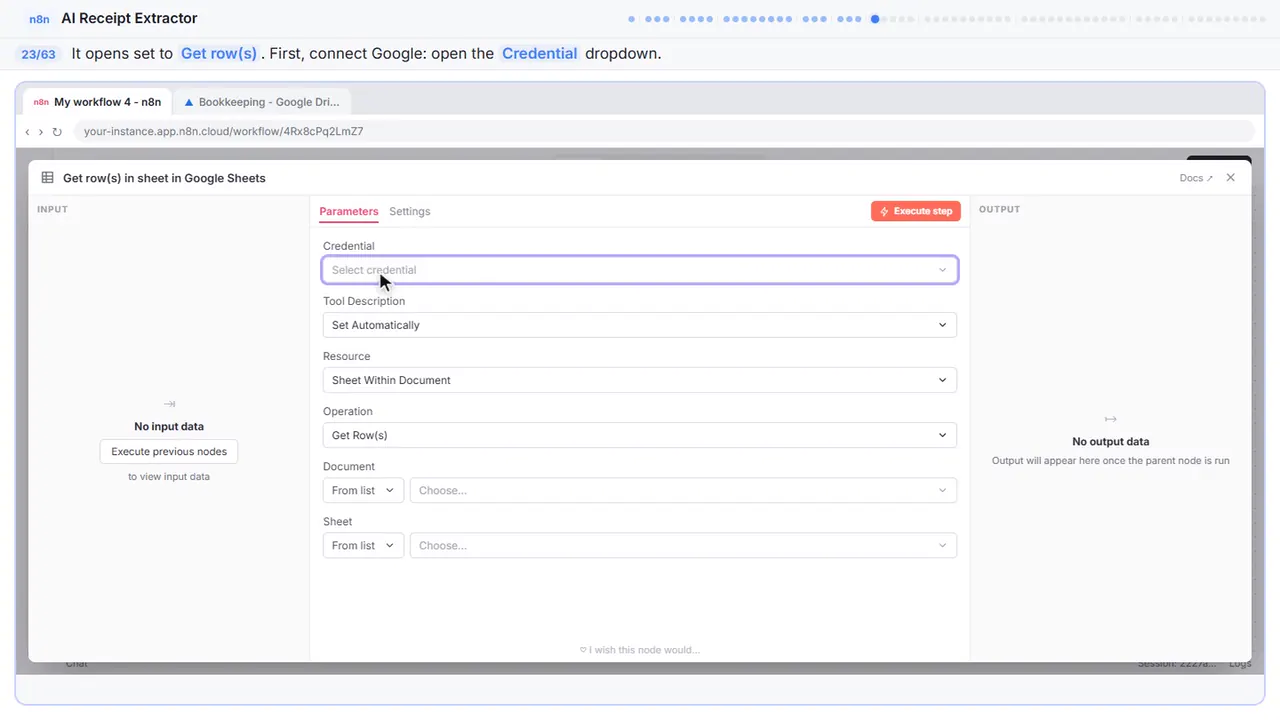Click the 23/63 step counter
1280x720 pixels.
(x=38, y=54)
